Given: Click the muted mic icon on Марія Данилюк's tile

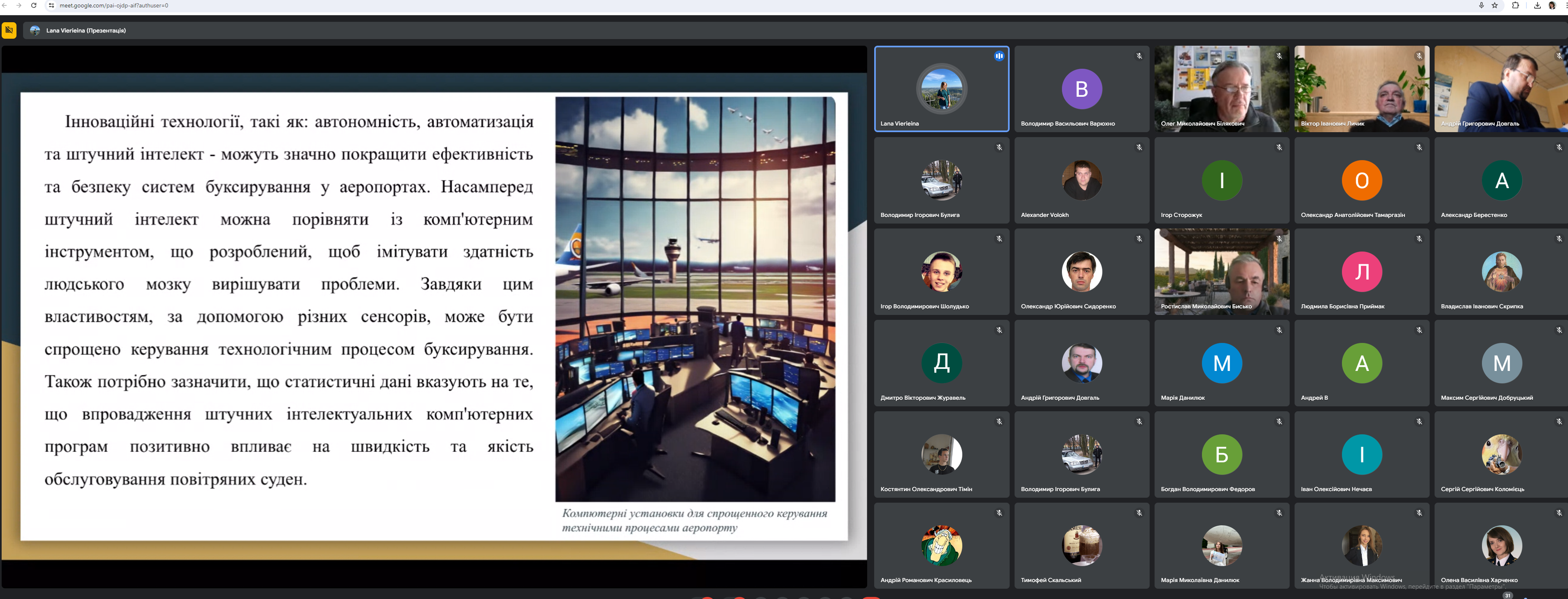Looking at the screenshot, I should (1279, 330).
